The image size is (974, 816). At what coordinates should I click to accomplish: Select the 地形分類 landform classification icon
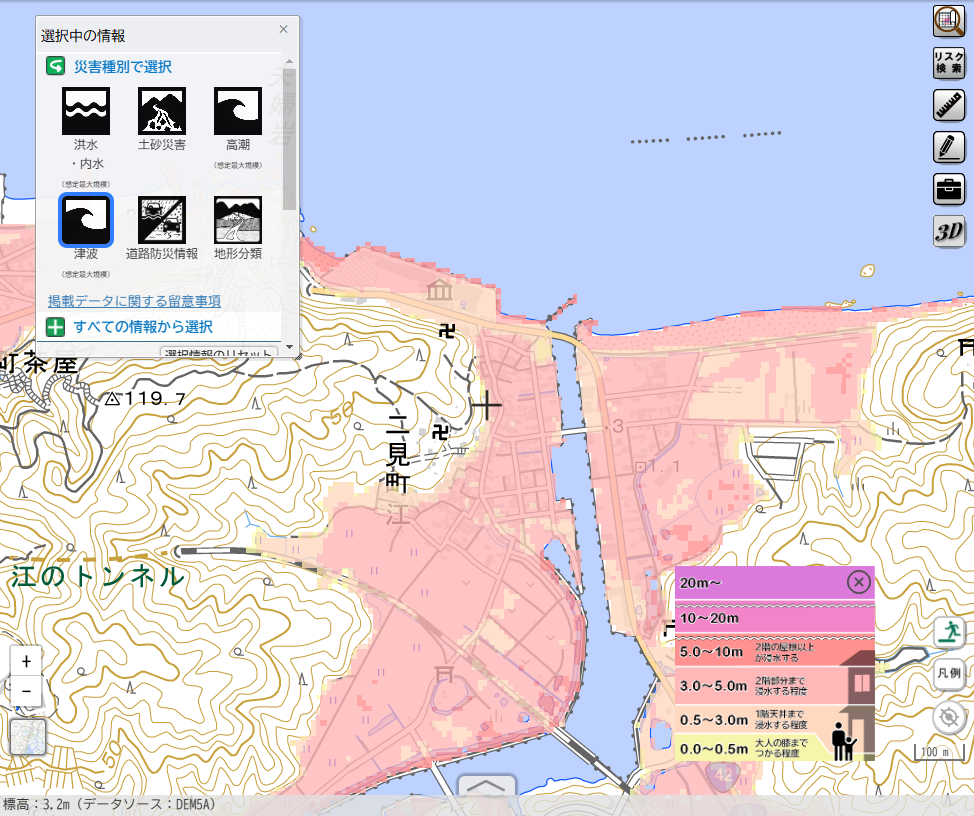(x=238, y=220)
